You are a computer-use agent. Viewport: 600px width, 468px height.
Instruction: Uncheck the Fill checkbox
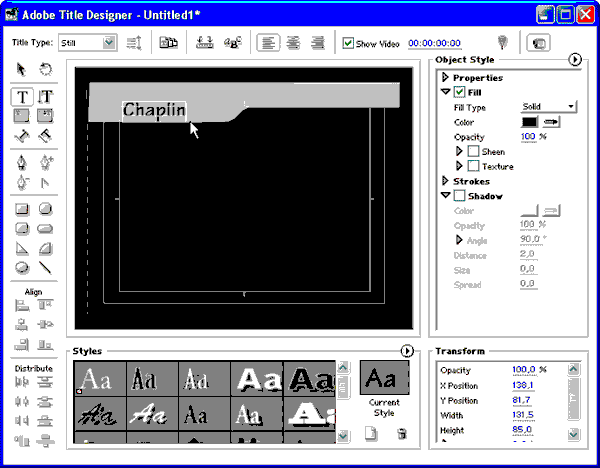[x=460, y=92]
